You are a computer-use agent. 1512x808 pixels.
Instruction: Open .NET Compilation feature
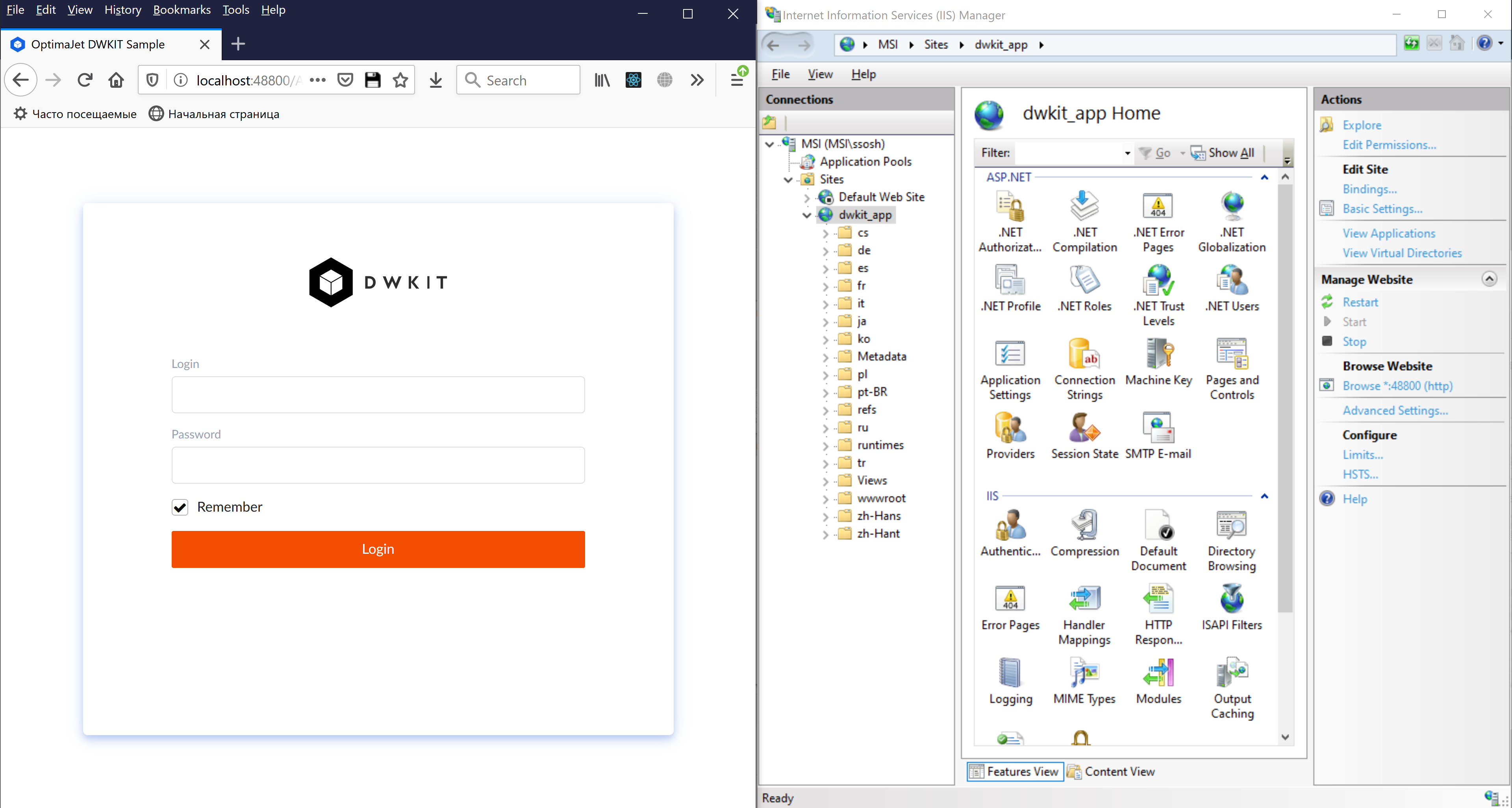pyautogui.click(x=1084, y=222)
